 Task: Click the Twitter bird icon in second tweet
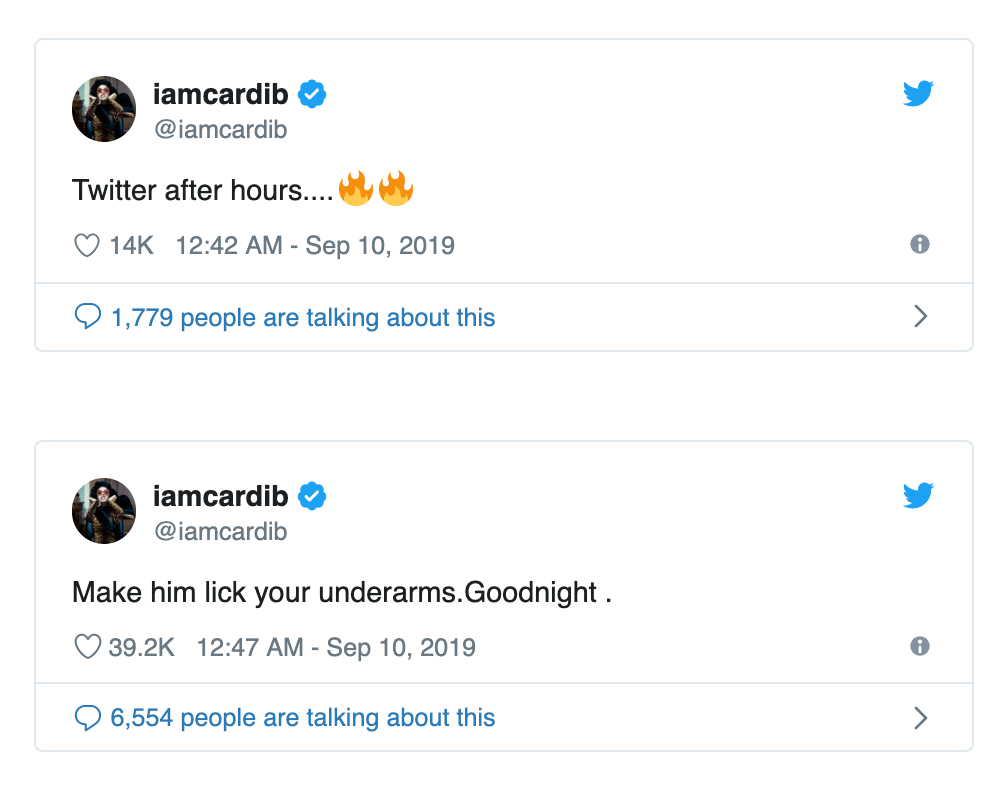coord(918,495)
